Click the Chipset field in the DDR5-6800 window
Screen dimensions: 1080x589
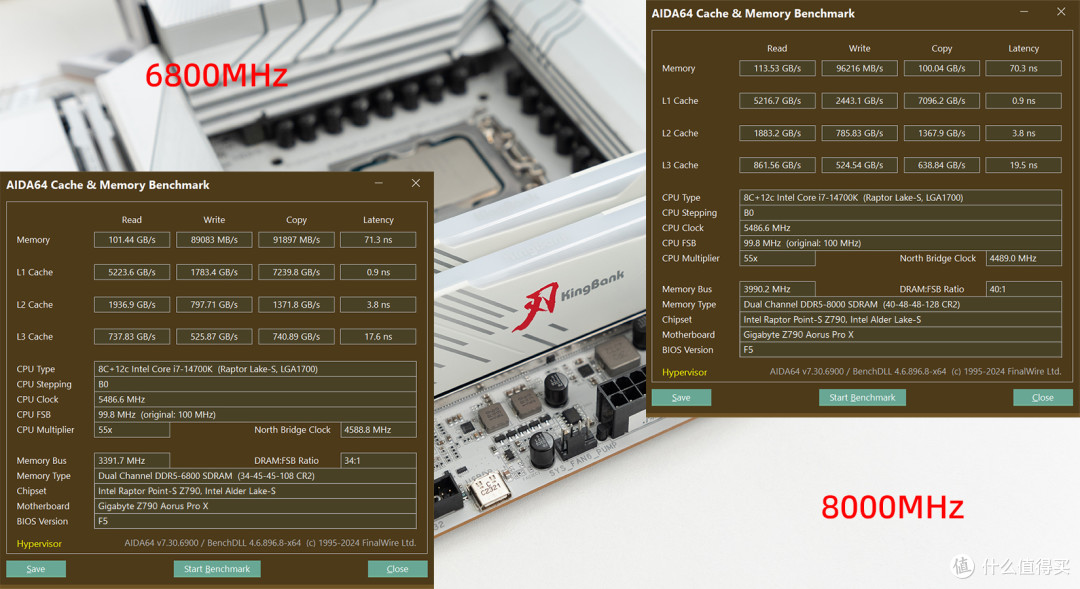[x=255, y=491]
